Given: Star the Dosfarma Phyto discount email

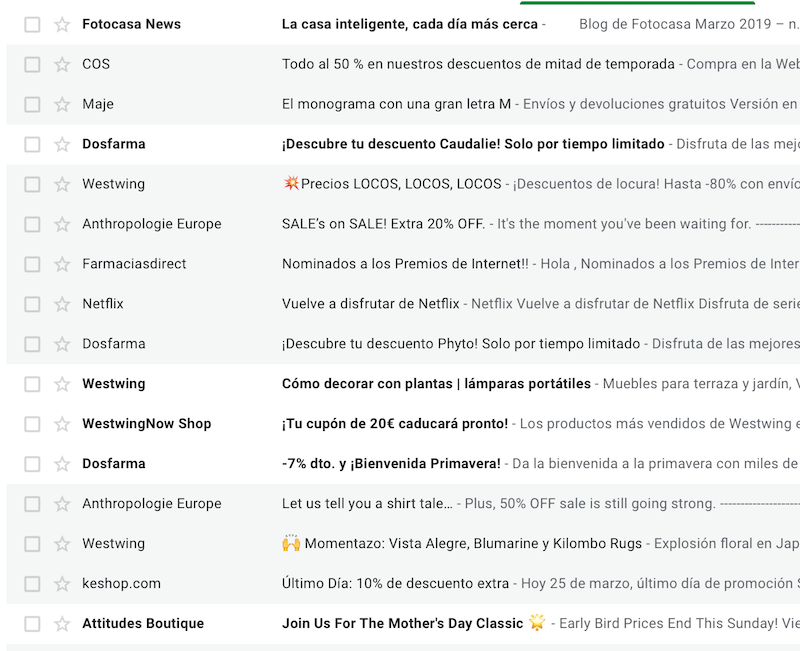Looking at the screenshot, I should [x=62, y=344].
